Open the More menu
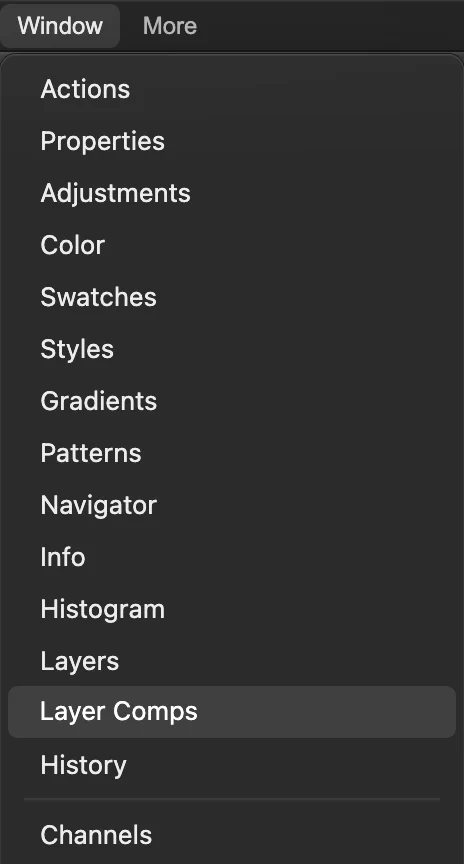Image resolution: width=464 pixels, height=864 pixels. 170,26
